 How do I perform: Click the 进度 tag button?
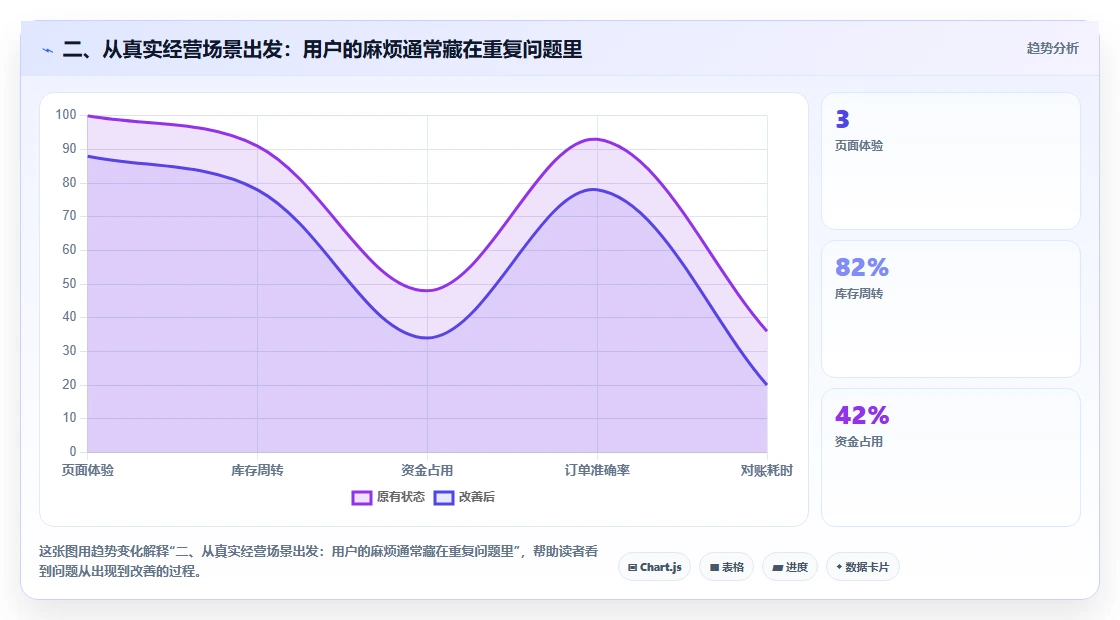click(790, 567)
